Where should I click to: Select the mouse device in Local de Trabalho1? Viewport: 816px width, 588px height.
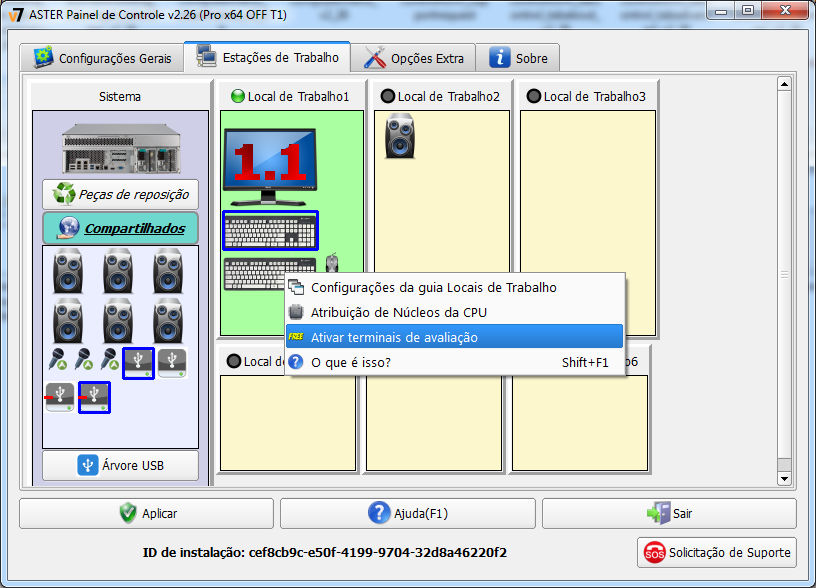(x=332, y=262)
